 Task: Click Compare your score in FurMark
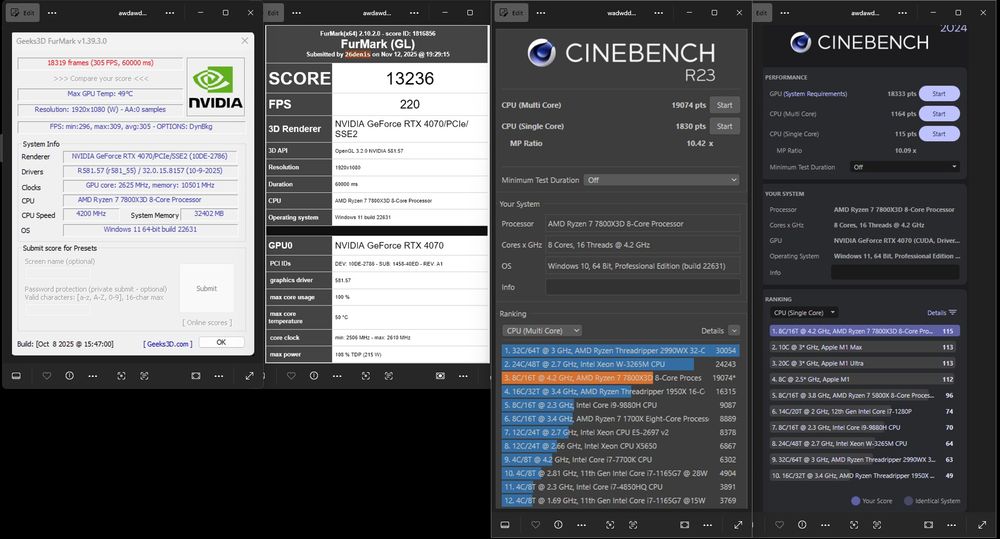click(101, 78)
